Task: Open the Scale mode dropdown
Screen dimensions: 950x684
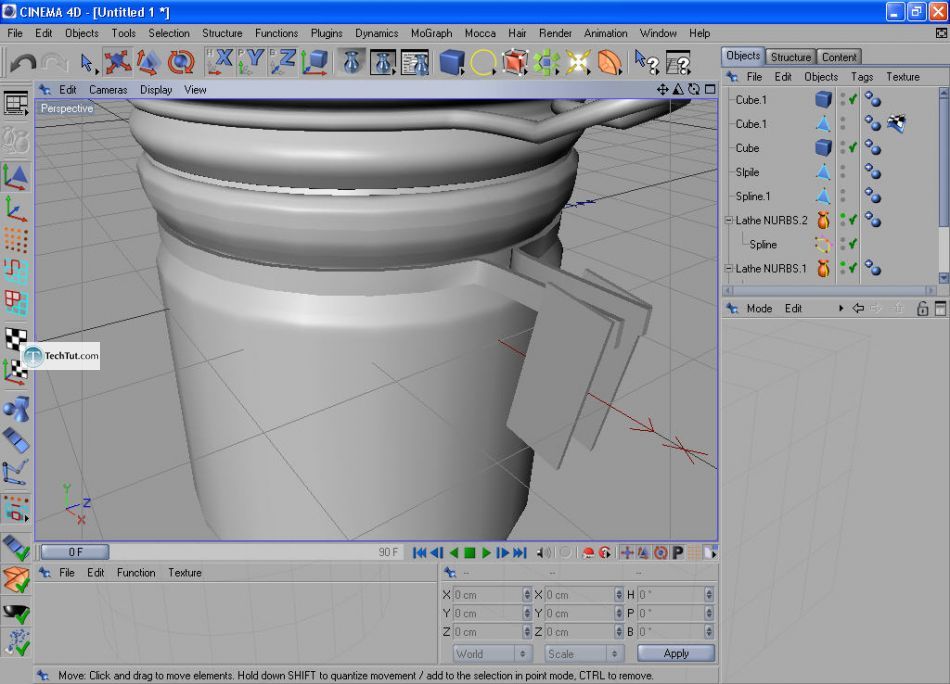Action: point(583,654)
